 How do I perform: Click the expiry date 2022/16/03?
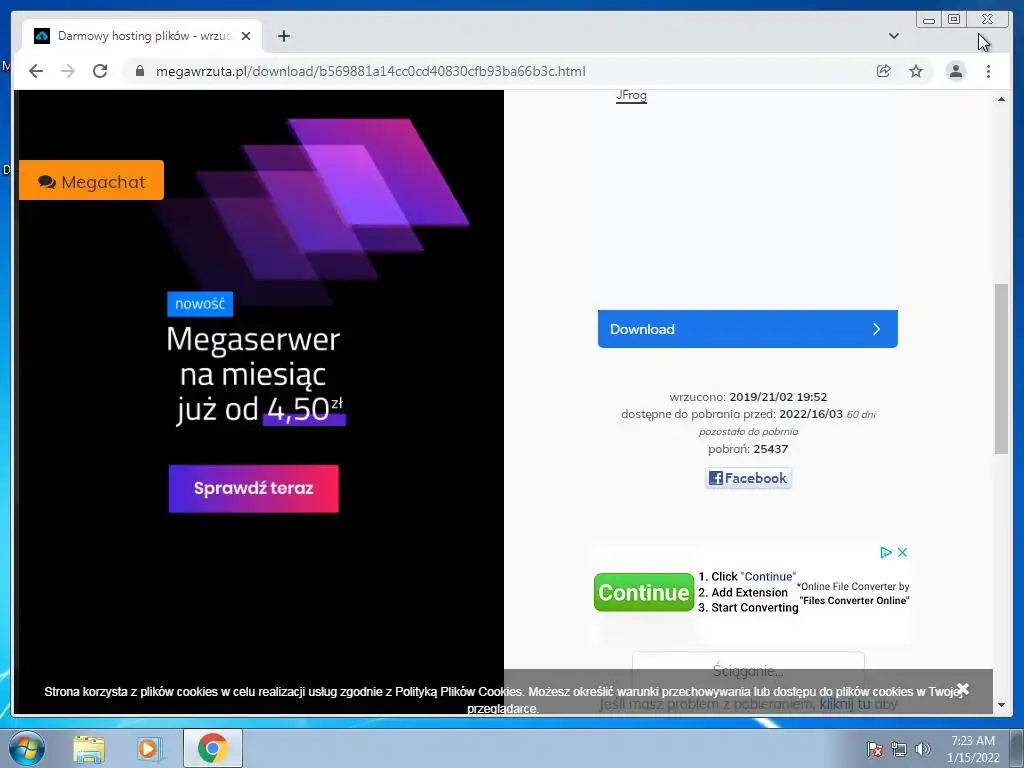[x=810, y=414]
